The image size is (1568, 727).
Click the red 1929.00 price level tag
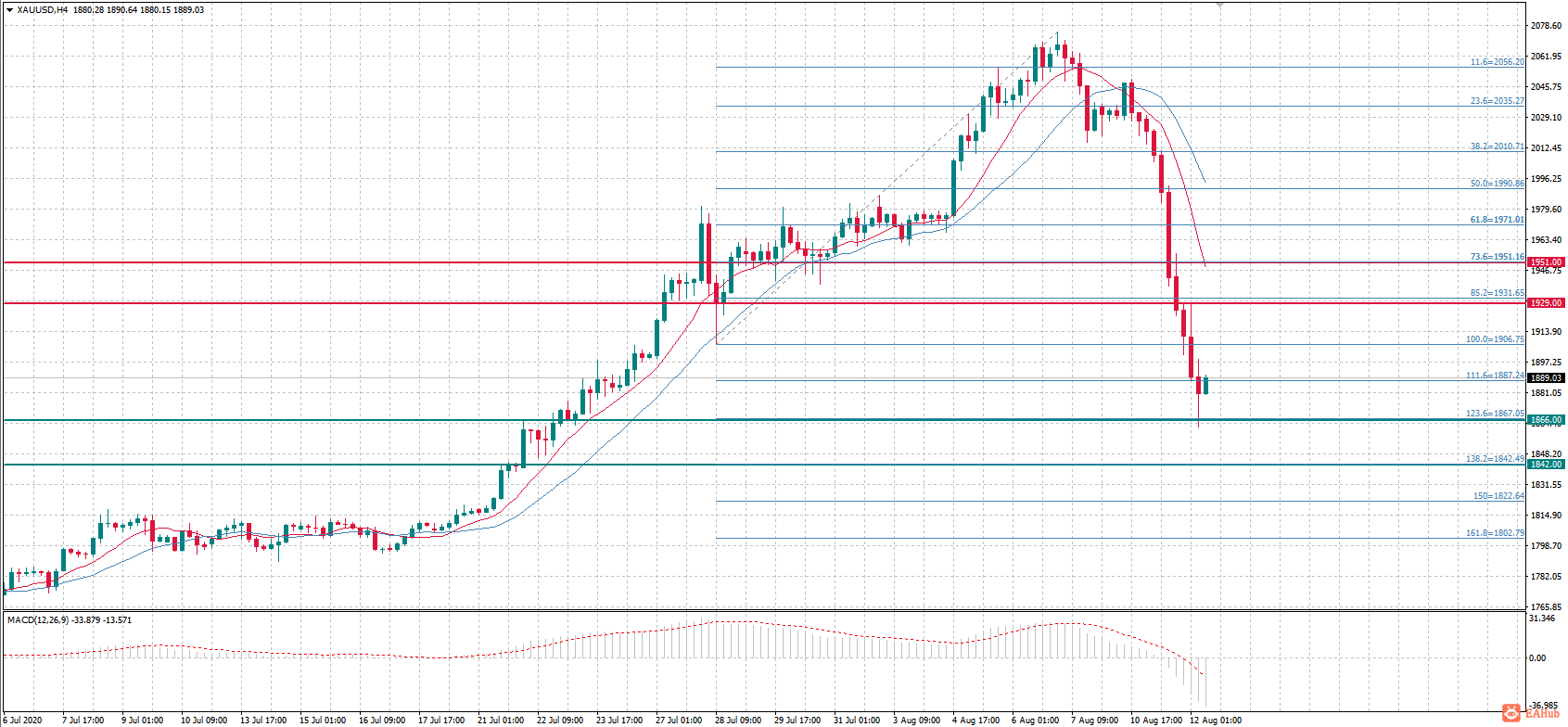(1547, 303)
